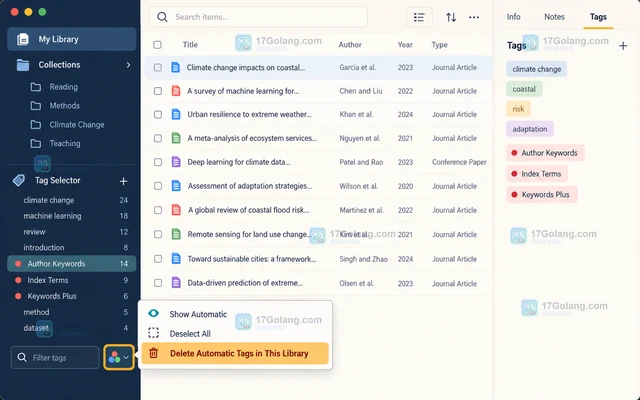The image size is (640, 400).
Task: Sort by Year column header
Action: click(405, 44)
